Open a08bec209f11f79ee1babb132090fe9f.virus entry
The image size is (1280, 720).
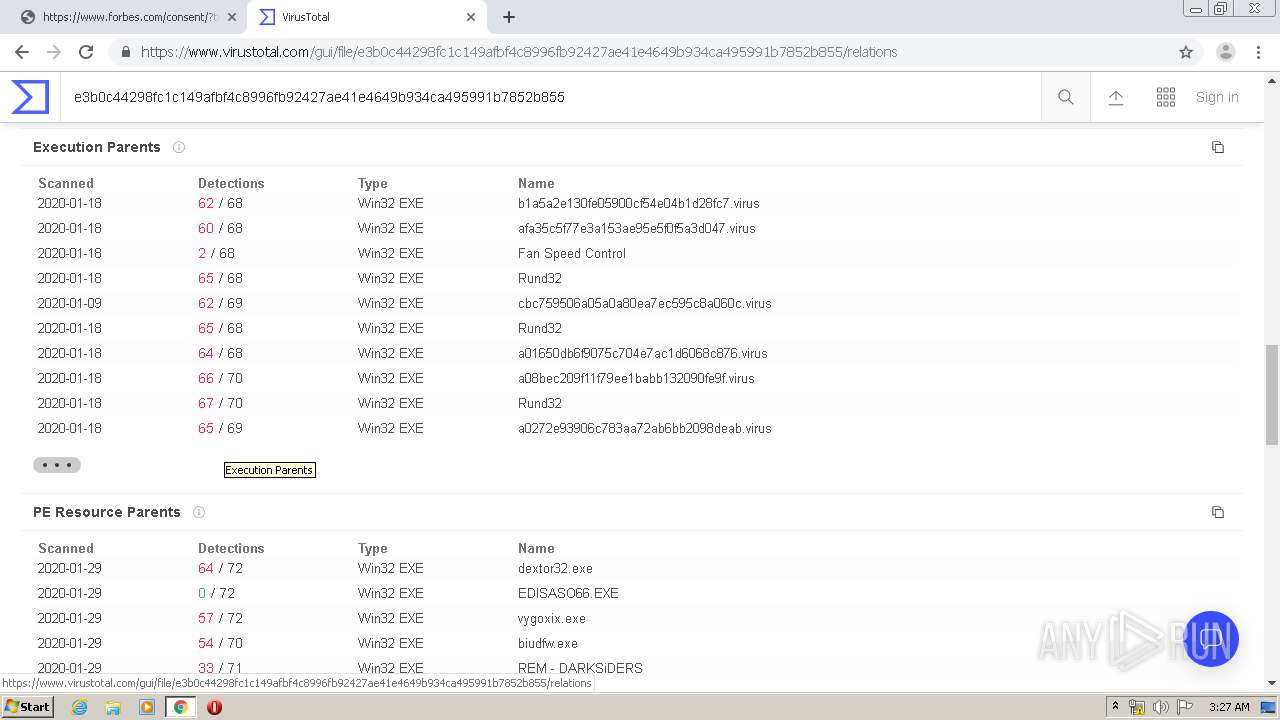coord(636,378)
